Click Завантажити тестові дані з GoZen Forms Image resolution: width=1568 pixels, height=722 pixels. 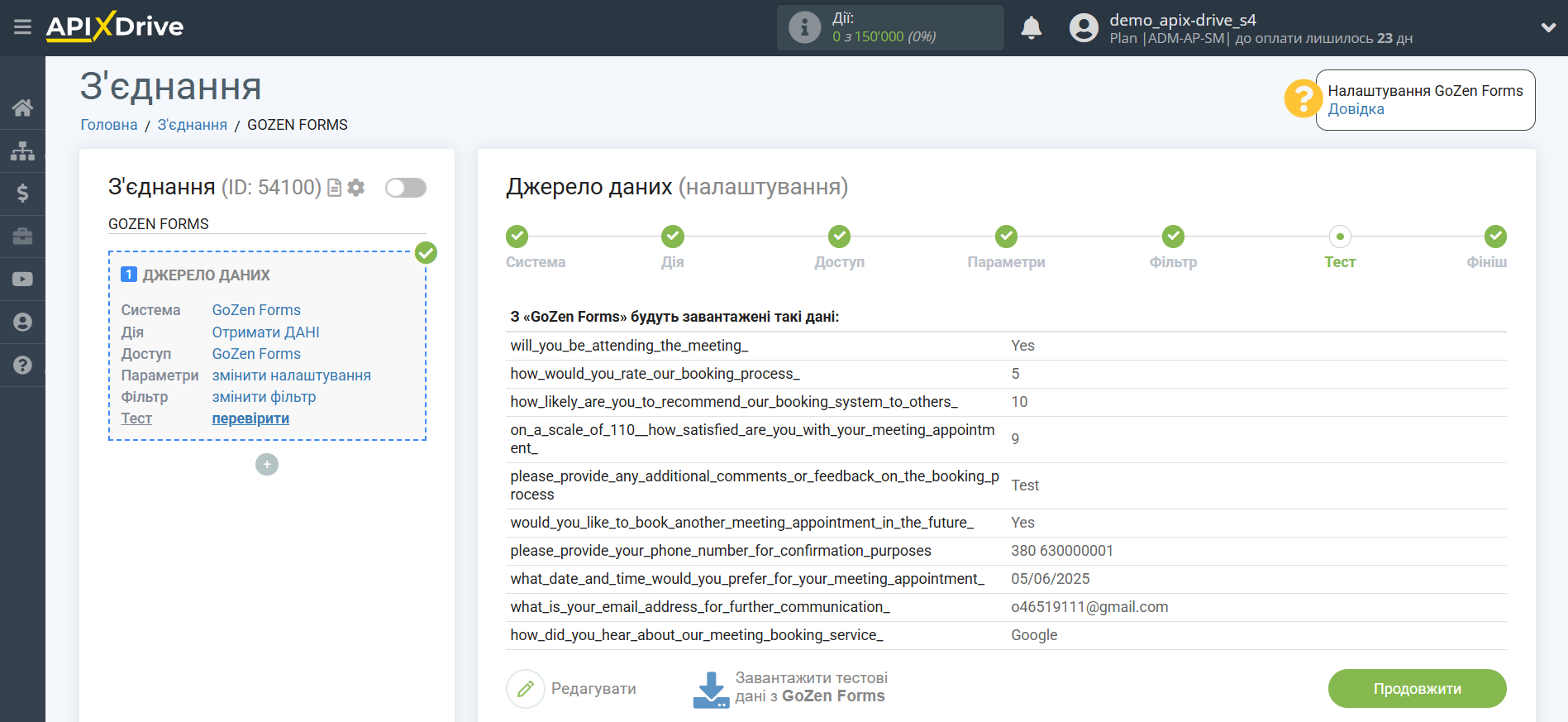(x=811, y=687)
